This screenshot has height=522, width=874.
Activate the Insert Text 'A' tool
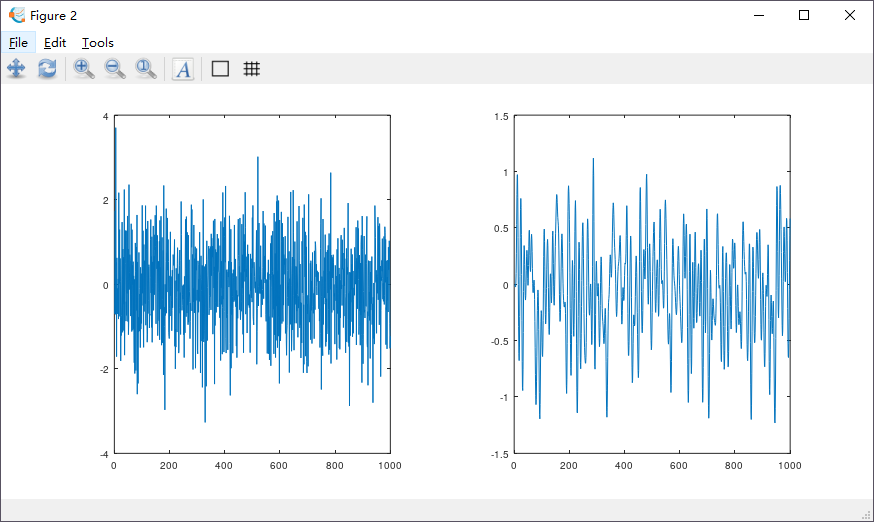pos(183,69)
